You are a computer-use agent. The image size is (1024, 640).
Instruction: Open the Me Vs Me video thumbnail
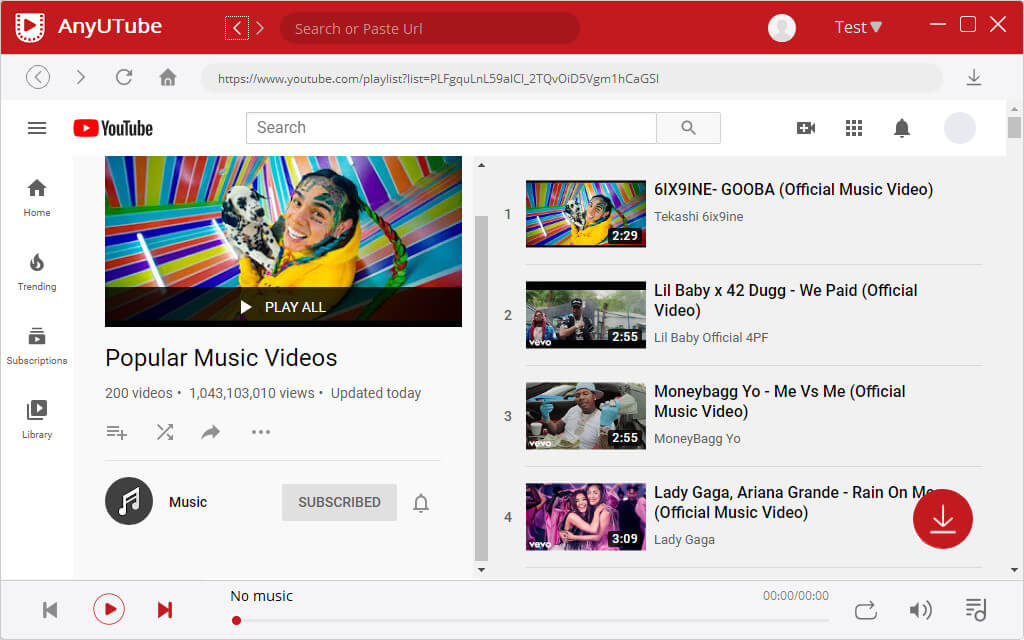pos(586,416)
